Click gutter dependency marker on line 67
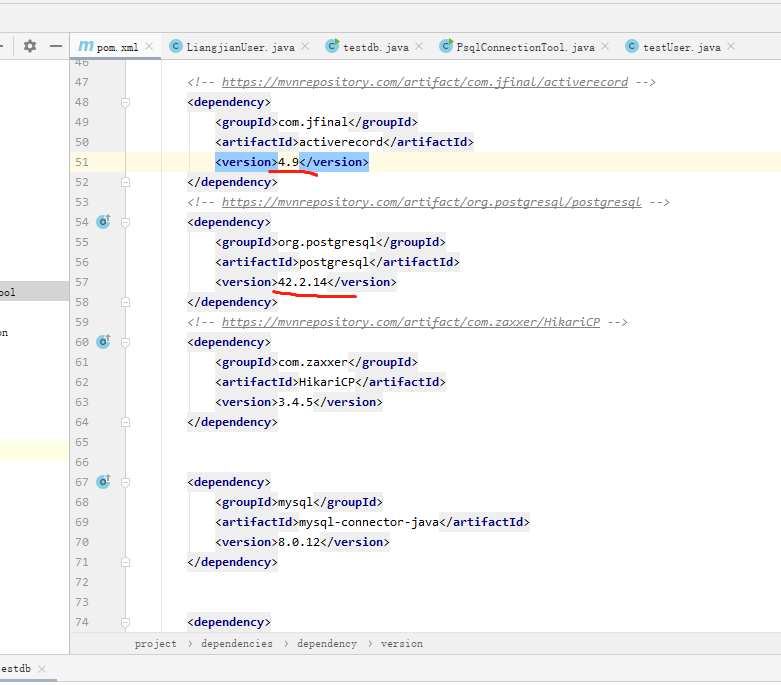 pos(103,482)
